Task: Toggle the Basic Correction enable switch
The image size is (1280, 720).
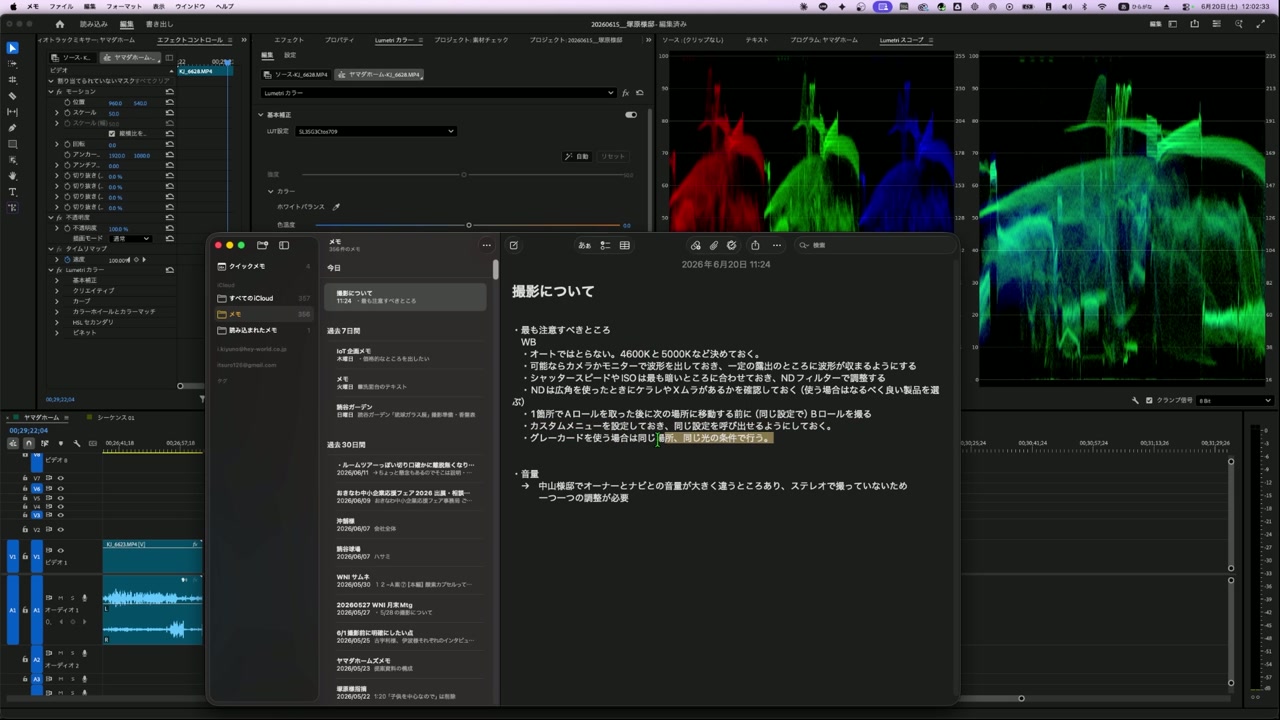Action: tap(631, 115)
